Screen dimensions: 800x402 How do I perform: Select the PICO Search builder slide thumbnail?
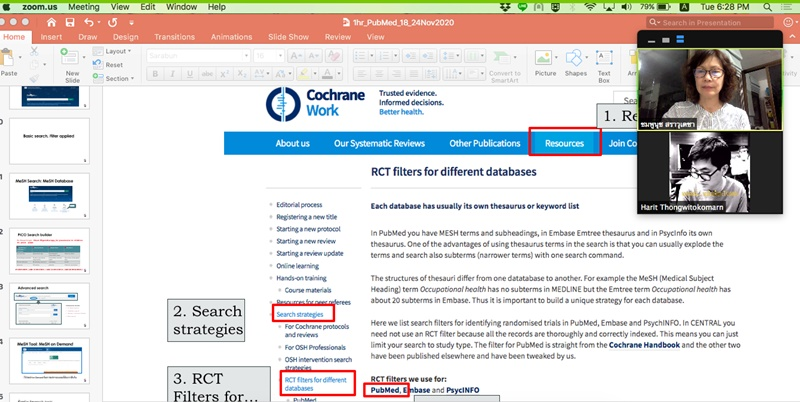[49, 251]
